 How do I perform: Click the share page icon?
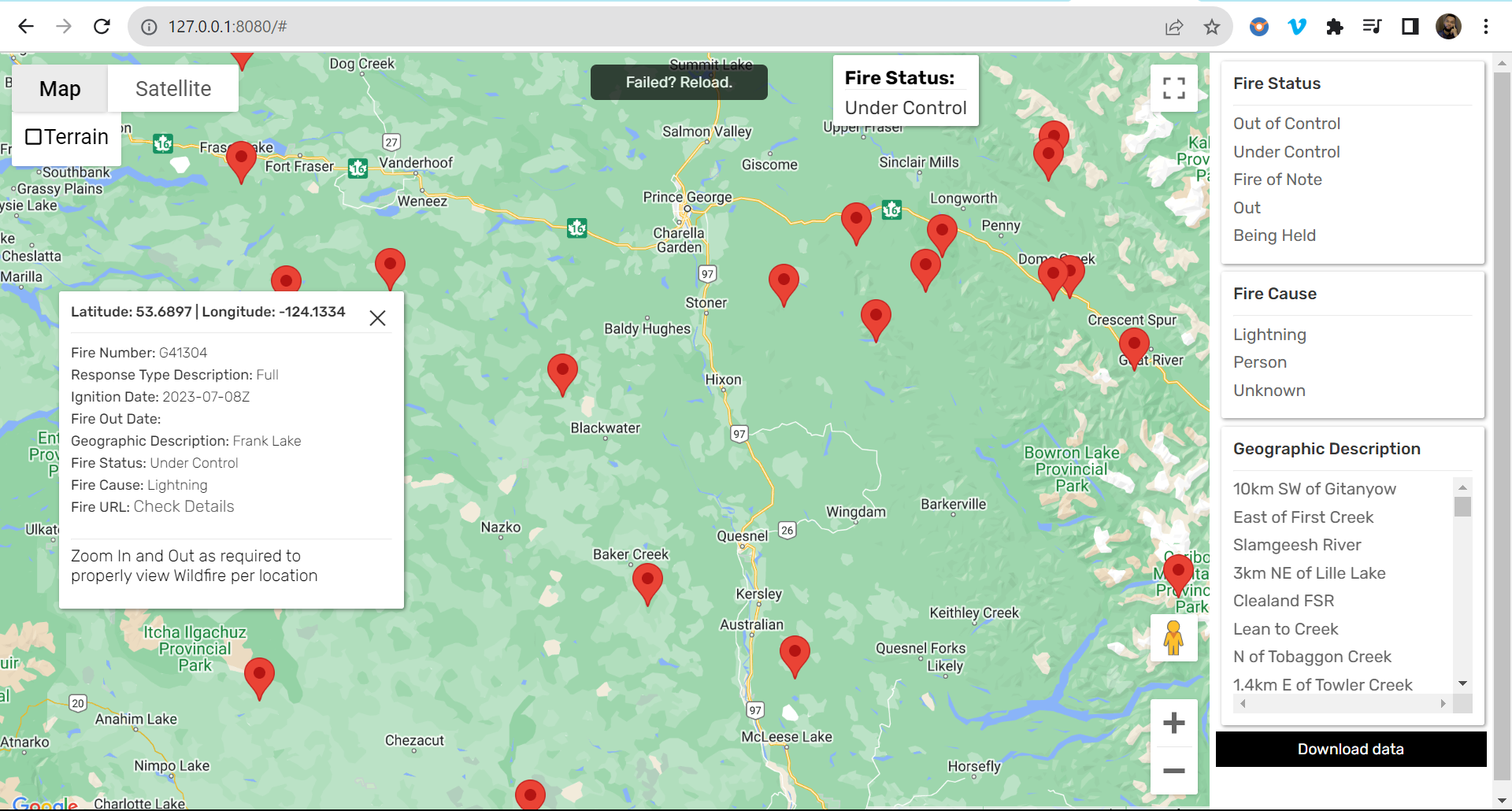tap(1174, 27)
